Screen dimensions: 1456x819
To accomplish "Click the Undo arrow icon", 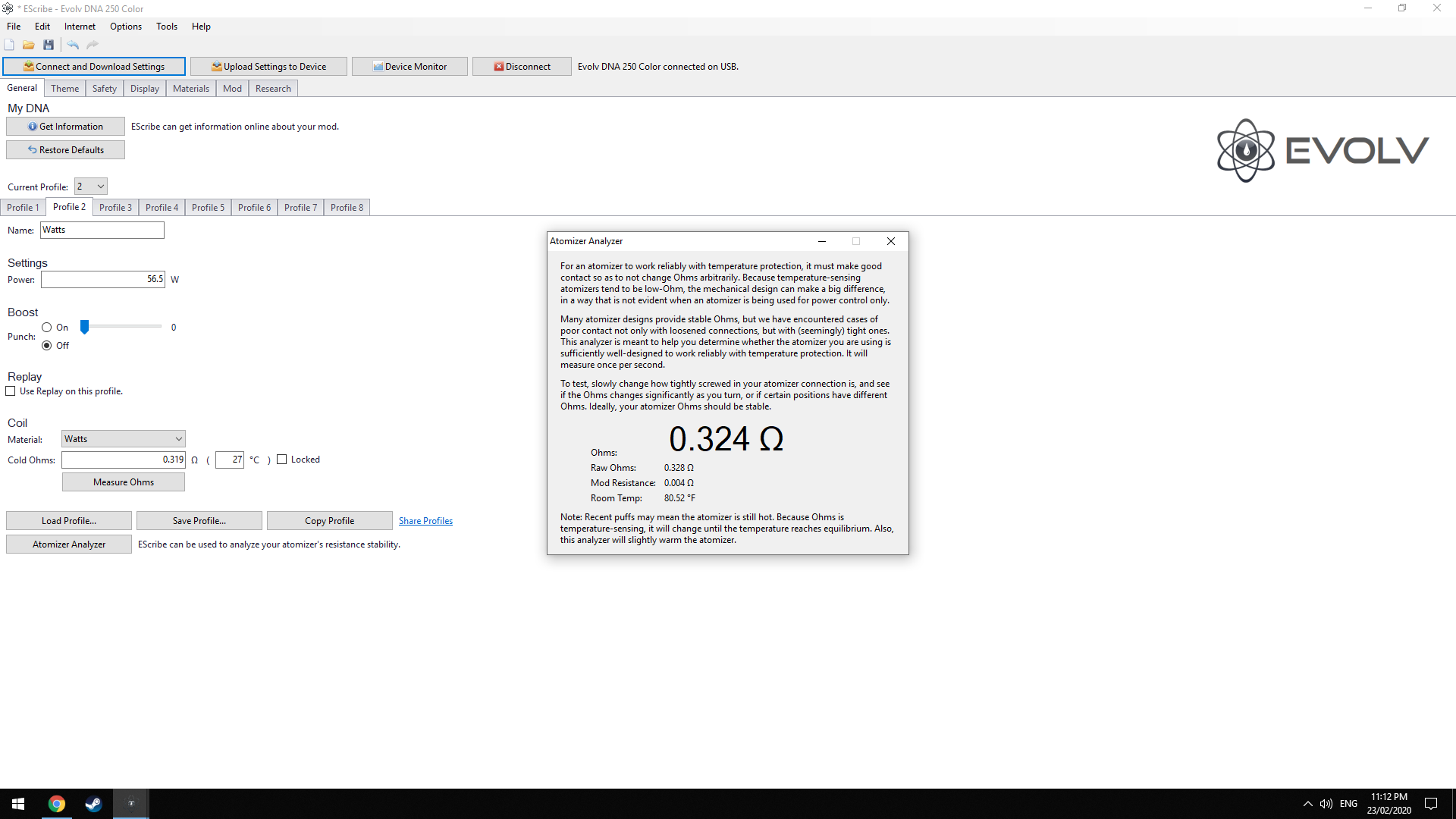I will pos(73,45).
